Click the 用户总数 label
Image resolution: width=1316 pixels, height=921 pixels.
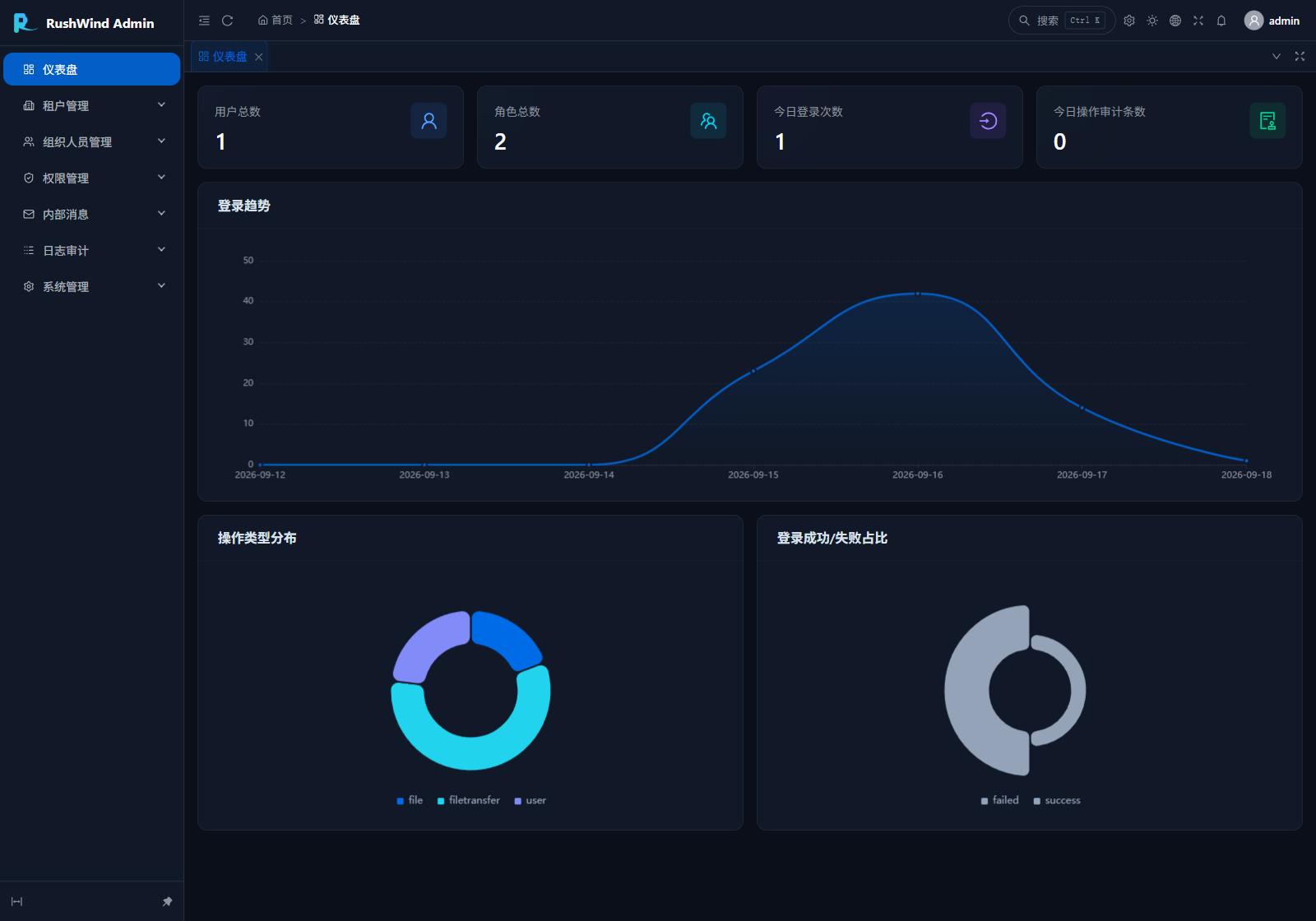pyautogui.click(x=238, y=112)
